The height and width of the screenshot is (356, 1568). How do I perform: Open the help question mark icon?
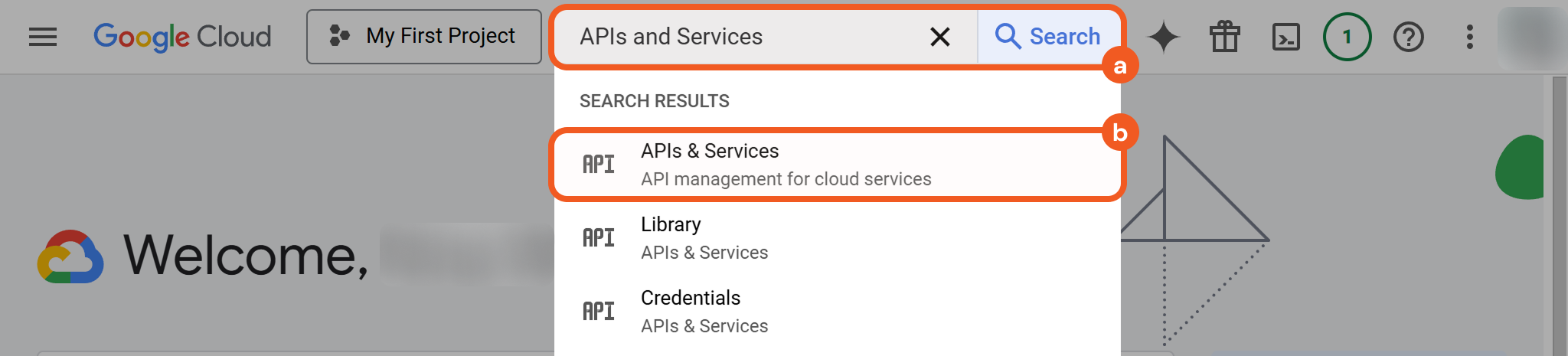coord(1408,37)
